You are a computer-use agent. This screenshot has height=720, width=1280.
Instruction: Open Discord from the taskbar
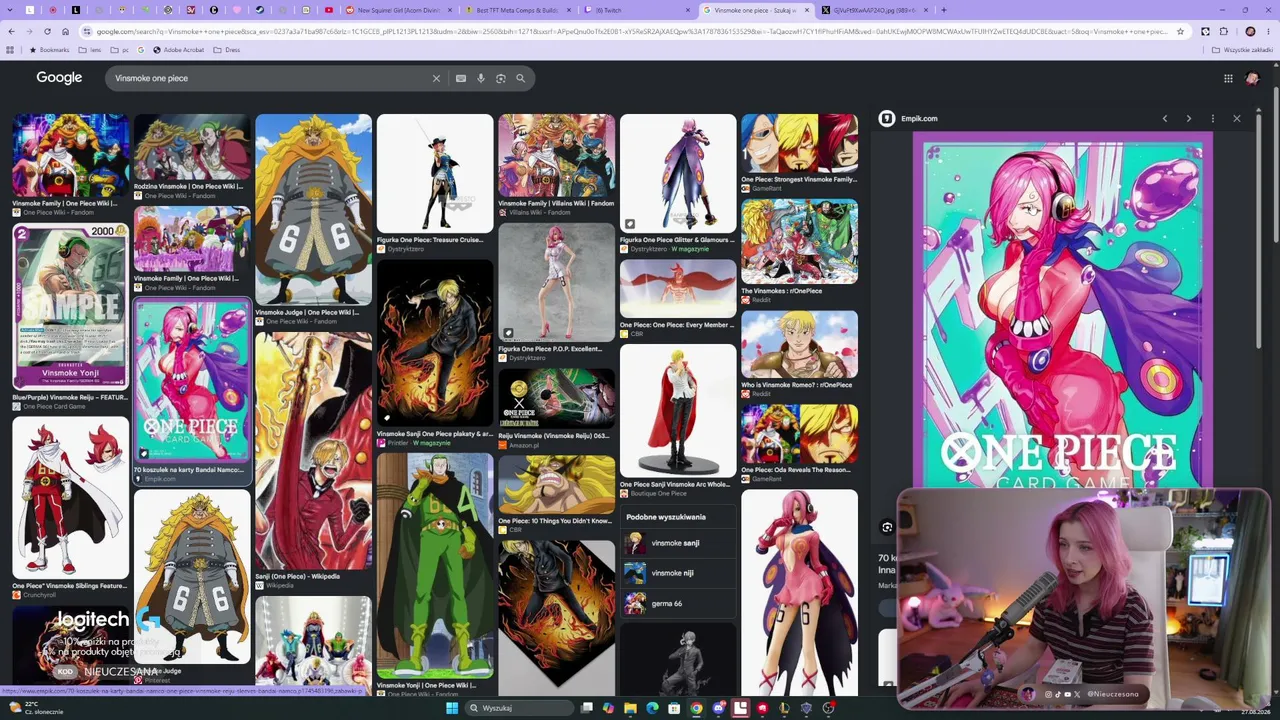coord(718,708)
